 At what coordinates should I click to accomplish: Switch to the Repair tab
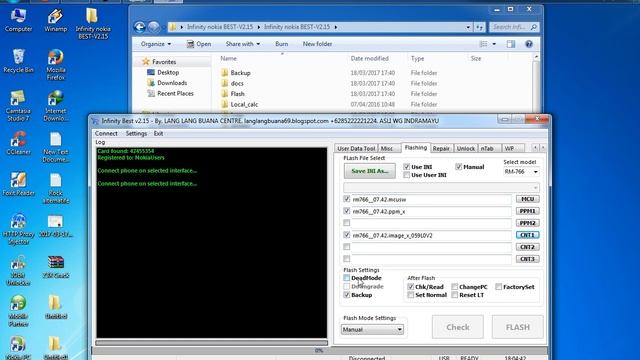click(x=441, y=149)
